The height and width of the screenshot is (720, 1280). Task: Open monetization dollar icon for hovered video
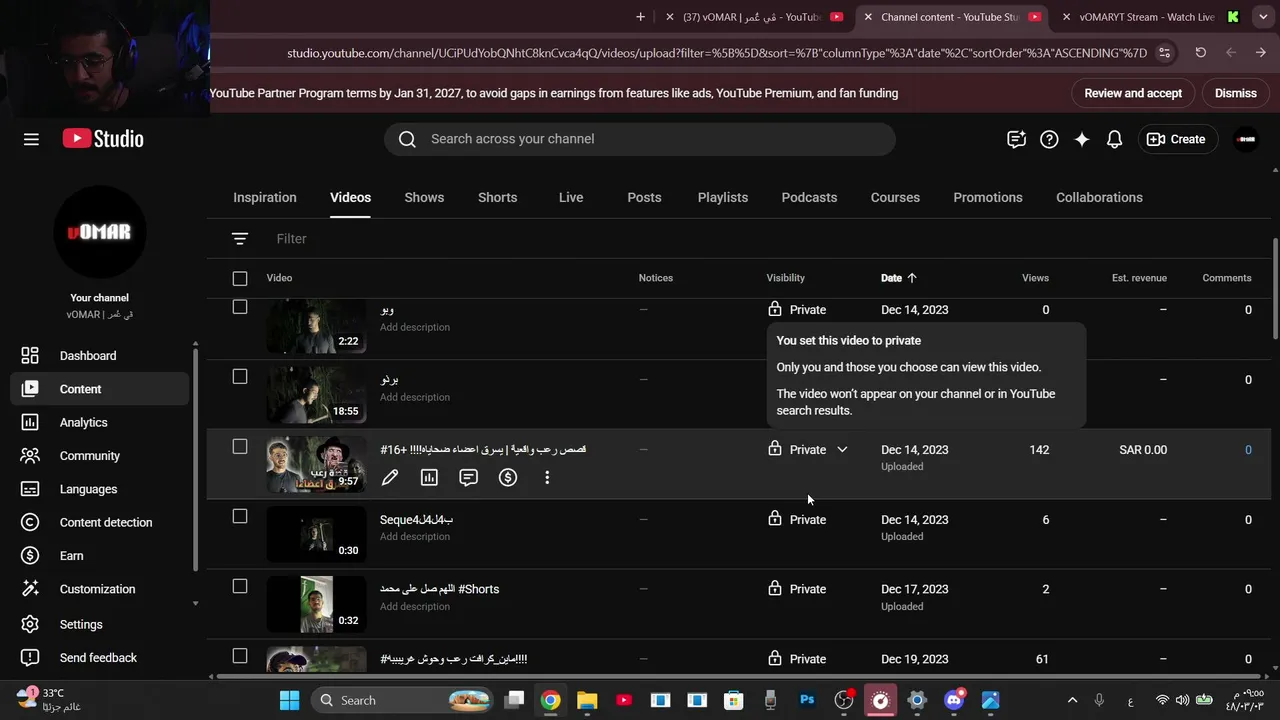[x=508, y=478]
